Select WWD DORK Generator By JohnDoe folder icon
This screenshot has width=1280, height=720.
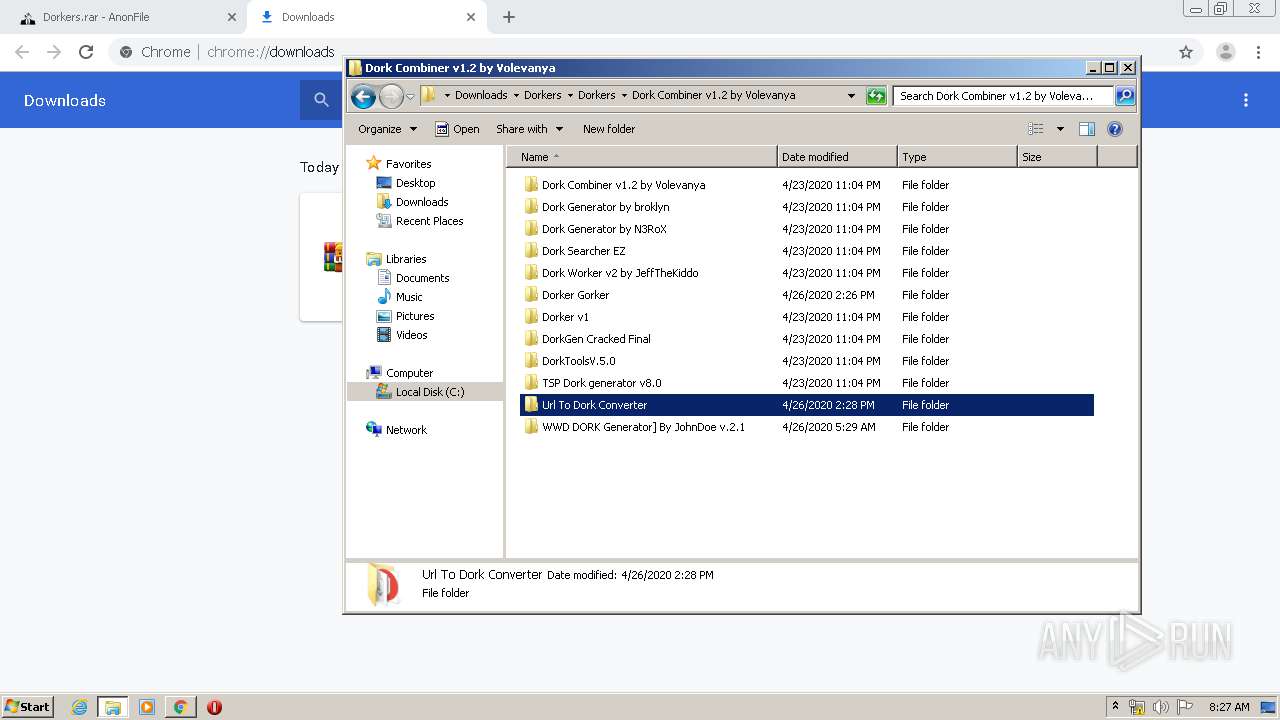[531, 427]
